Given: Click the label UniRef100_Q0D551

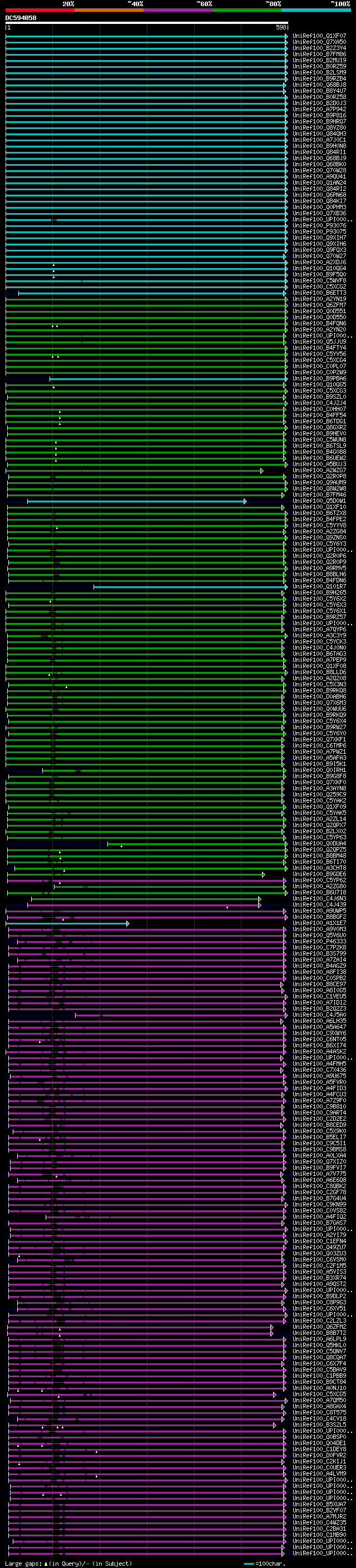Looking at the screenshot, I should pos(319,311).
